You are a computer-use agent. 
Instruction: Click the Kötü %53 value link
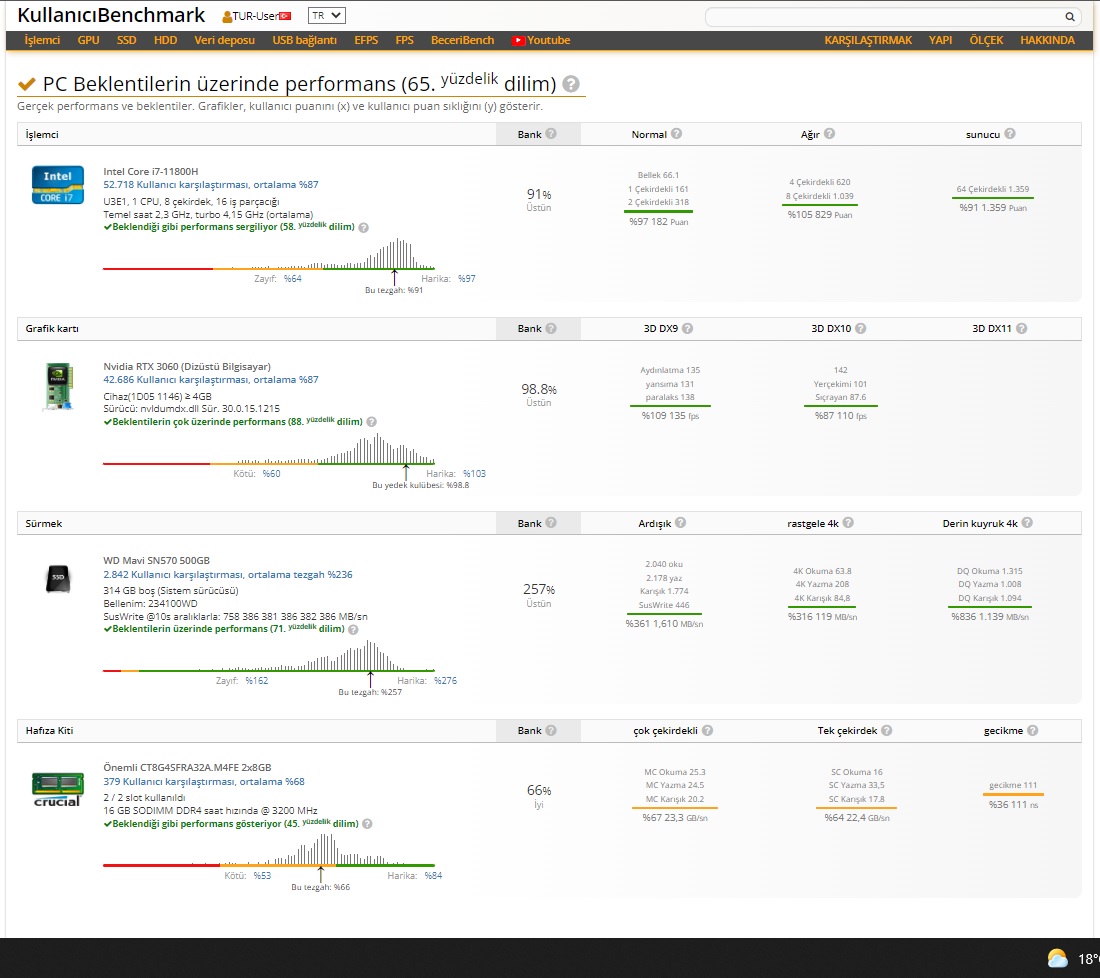(262, 876)
